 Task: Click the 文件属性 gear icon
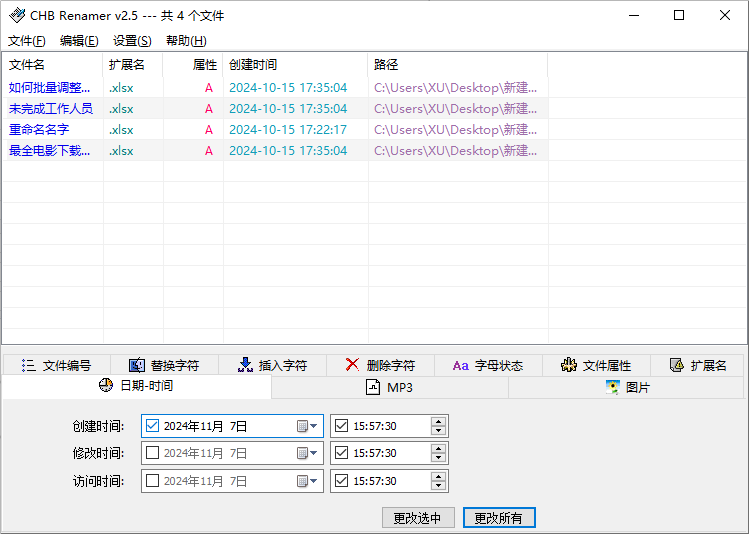(x=569, y=366)
